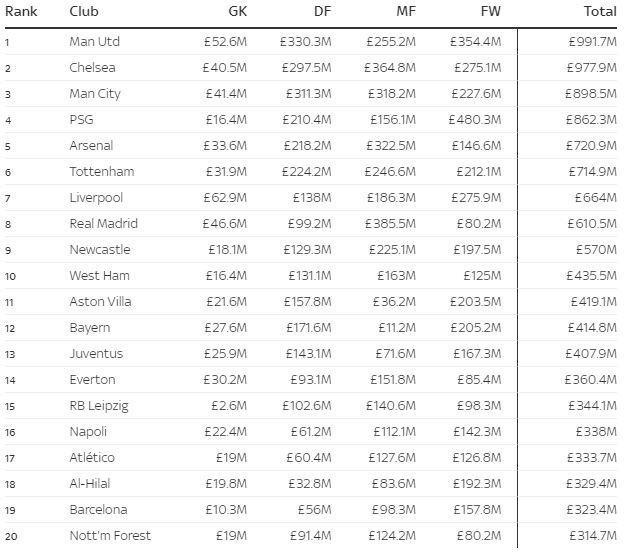Viewport: 625px width, 554px height.
Task: Click the Club column header
Action: click(84, 11)
